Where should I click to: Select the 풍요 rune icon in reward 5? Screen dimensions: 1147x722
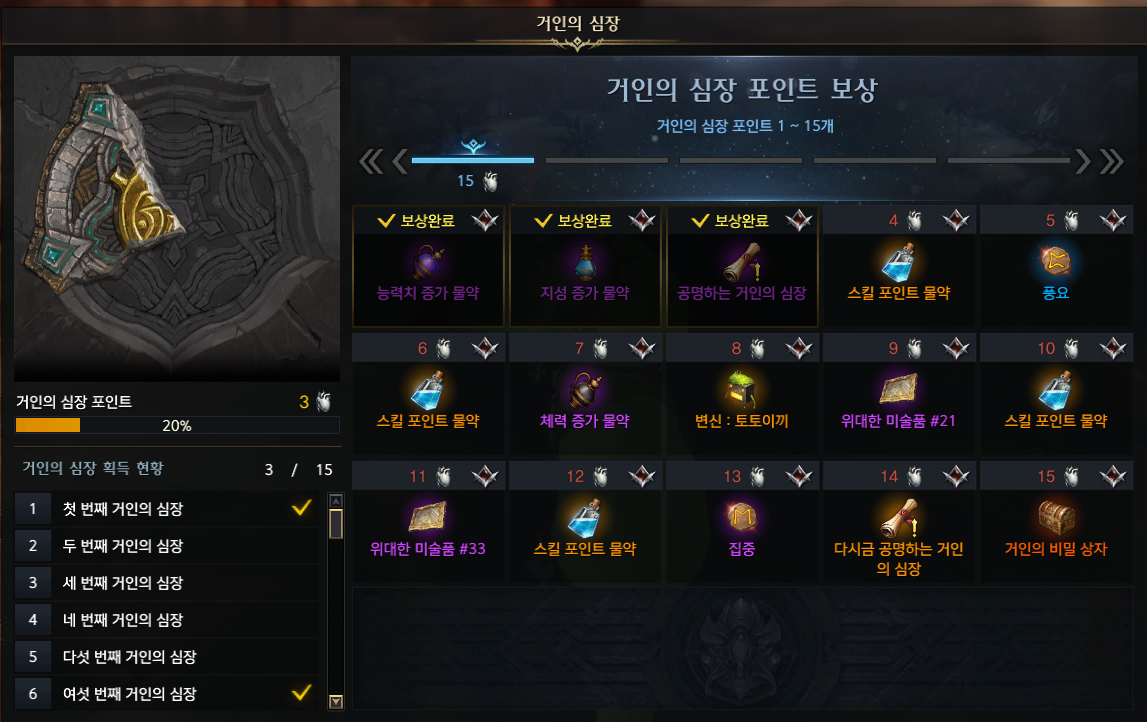(x=1056, y=260)
